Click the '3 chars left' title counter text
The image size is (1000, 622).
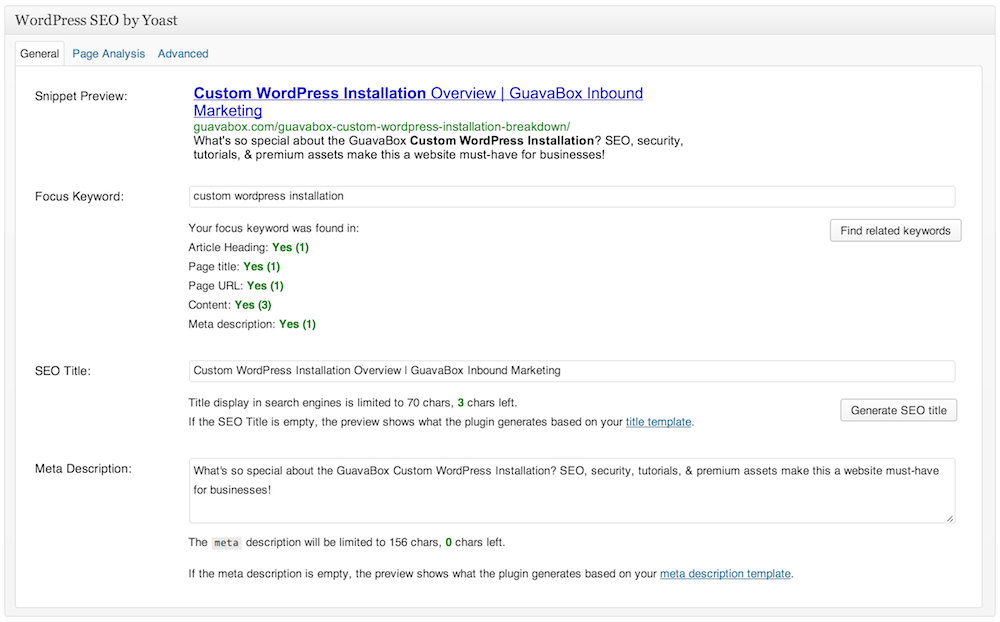[487, 403]
